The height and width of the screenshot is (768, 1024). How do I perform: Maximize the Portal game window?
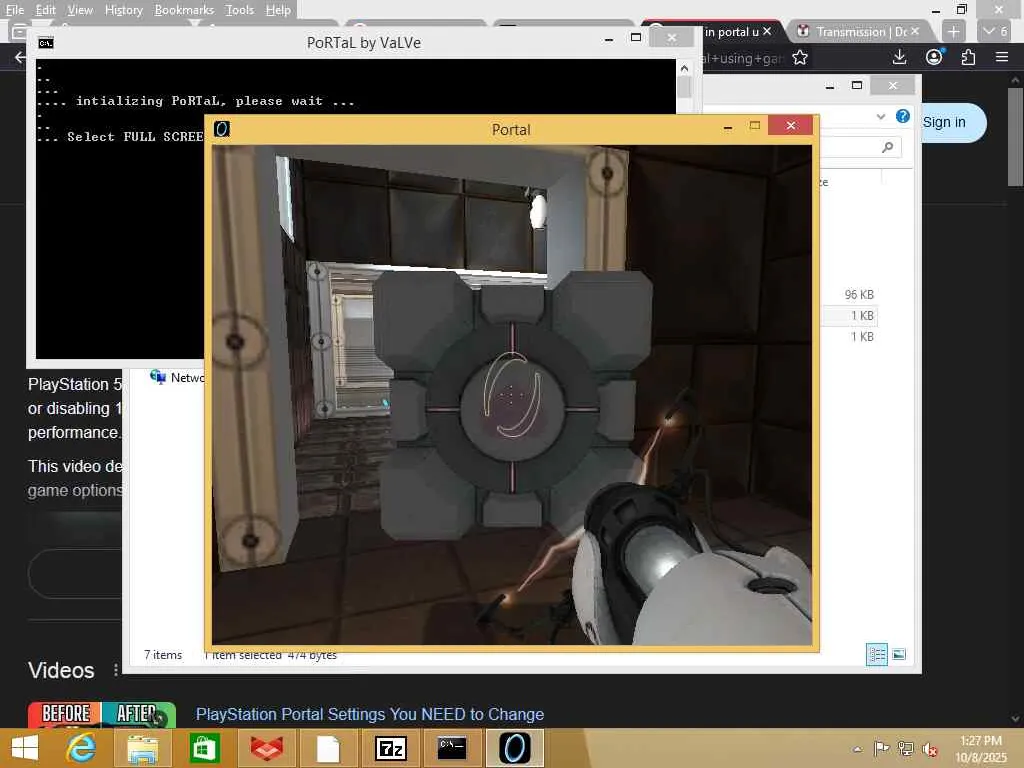coord(755,125)
